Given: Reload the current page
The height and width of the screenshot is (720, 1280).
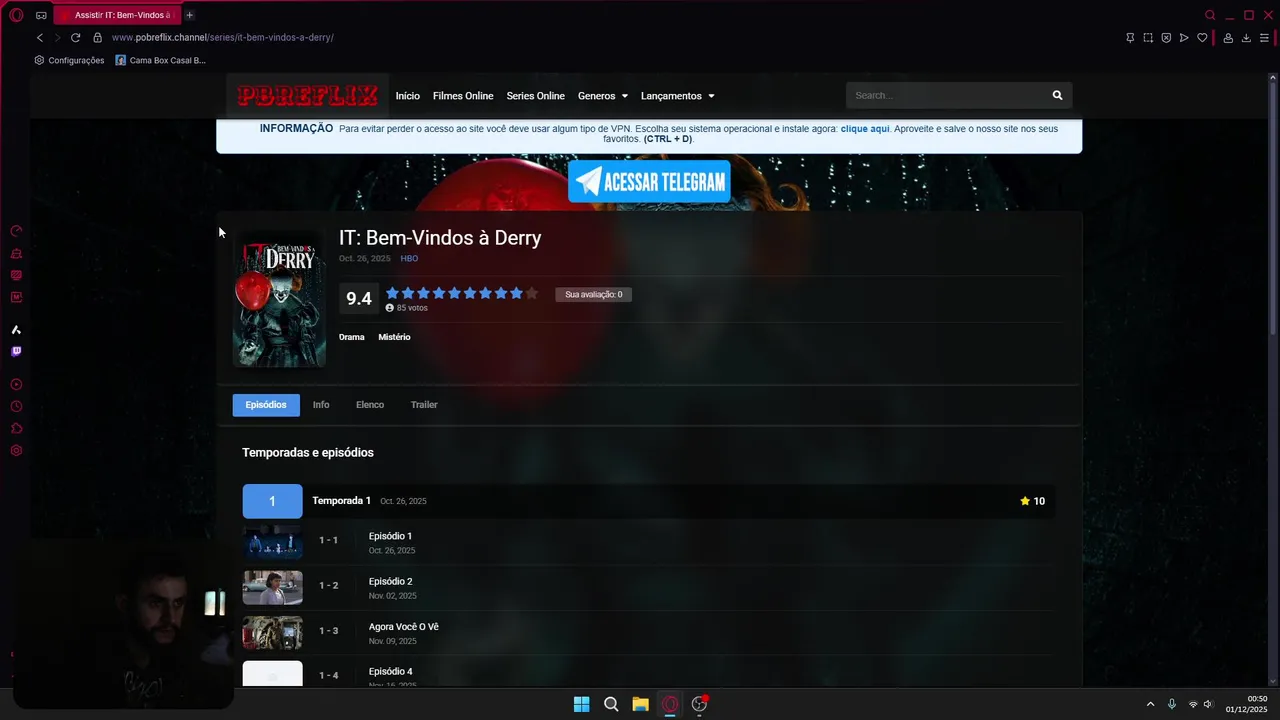Looking at the screenshot, I should click(x=75, y=37).
